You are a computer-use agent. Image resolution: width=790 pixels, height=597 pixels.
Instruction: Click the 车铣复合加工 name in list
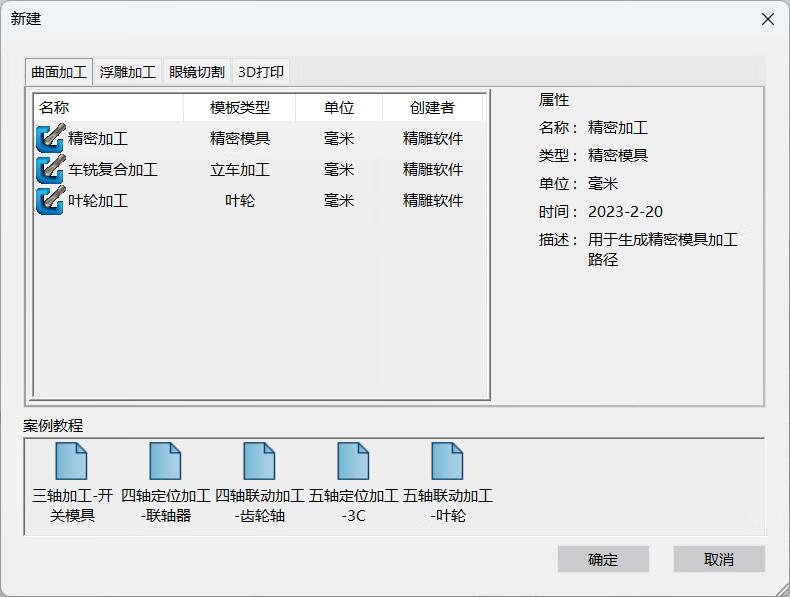(113, 169)
